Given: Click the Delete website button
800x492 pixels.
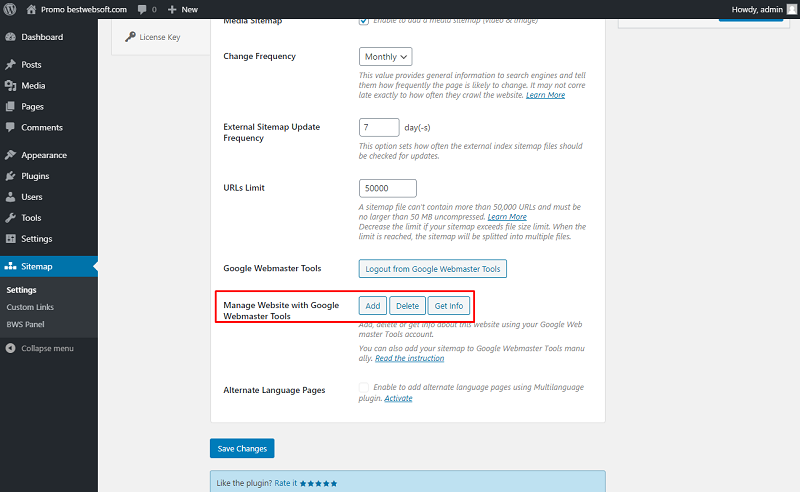Looking at the screenshot, I should coord(408,306).
